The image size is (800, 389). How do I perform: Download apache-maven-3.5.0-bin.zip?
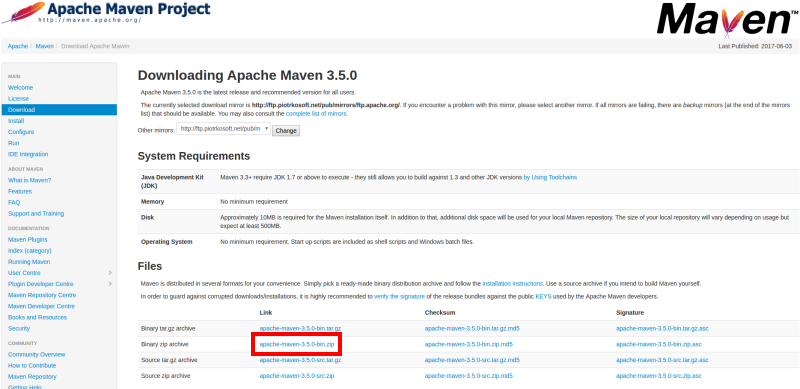[x=297, y=345]
